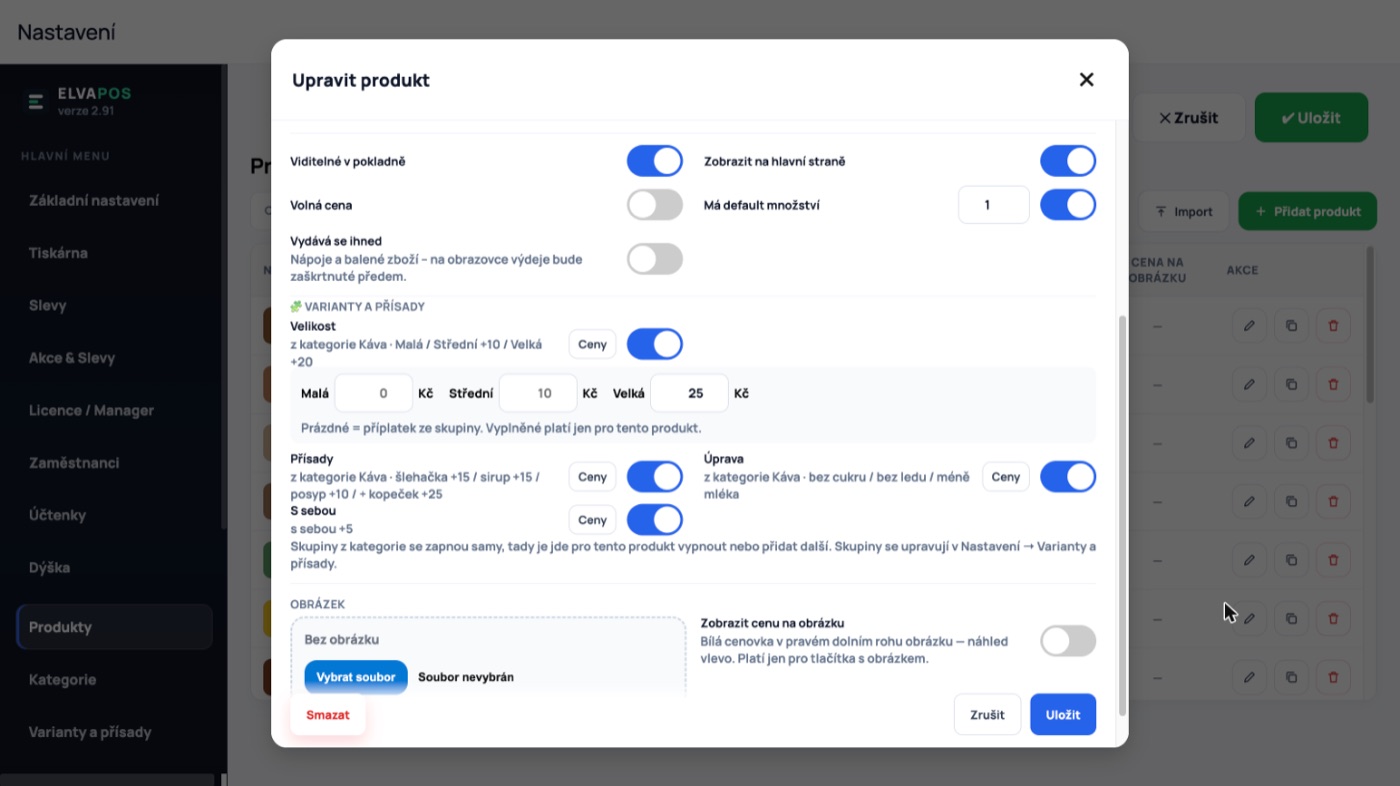Enable the Volná cena switch
The image size is (1400, 786).
[655, 205]
